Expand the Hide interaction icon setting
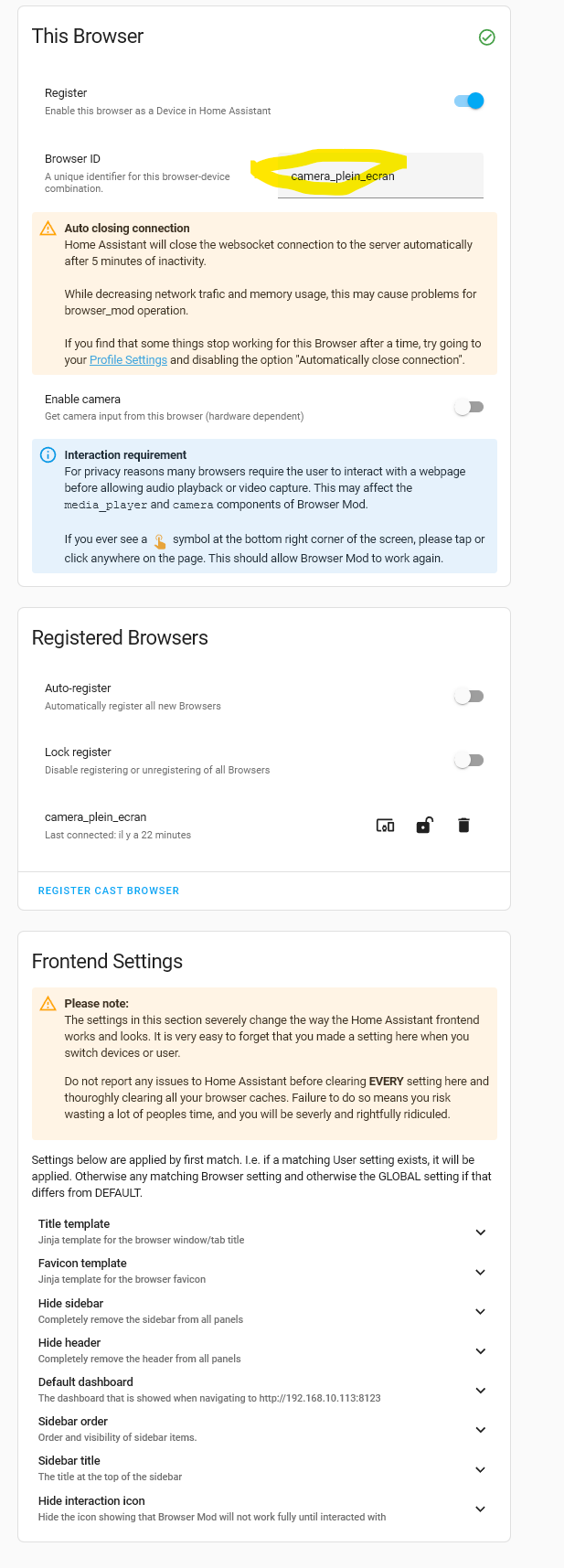The image size is (564, 1568). pos(481,1509)
